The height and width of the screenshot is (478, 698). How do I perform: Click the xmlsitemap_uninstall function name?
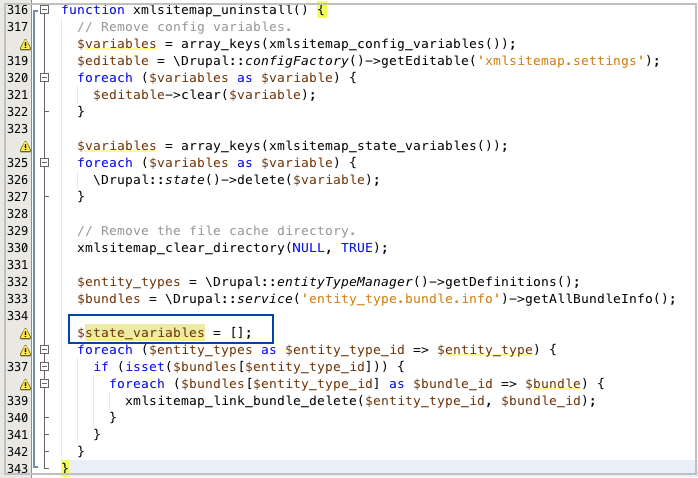(x=212, y=10)
